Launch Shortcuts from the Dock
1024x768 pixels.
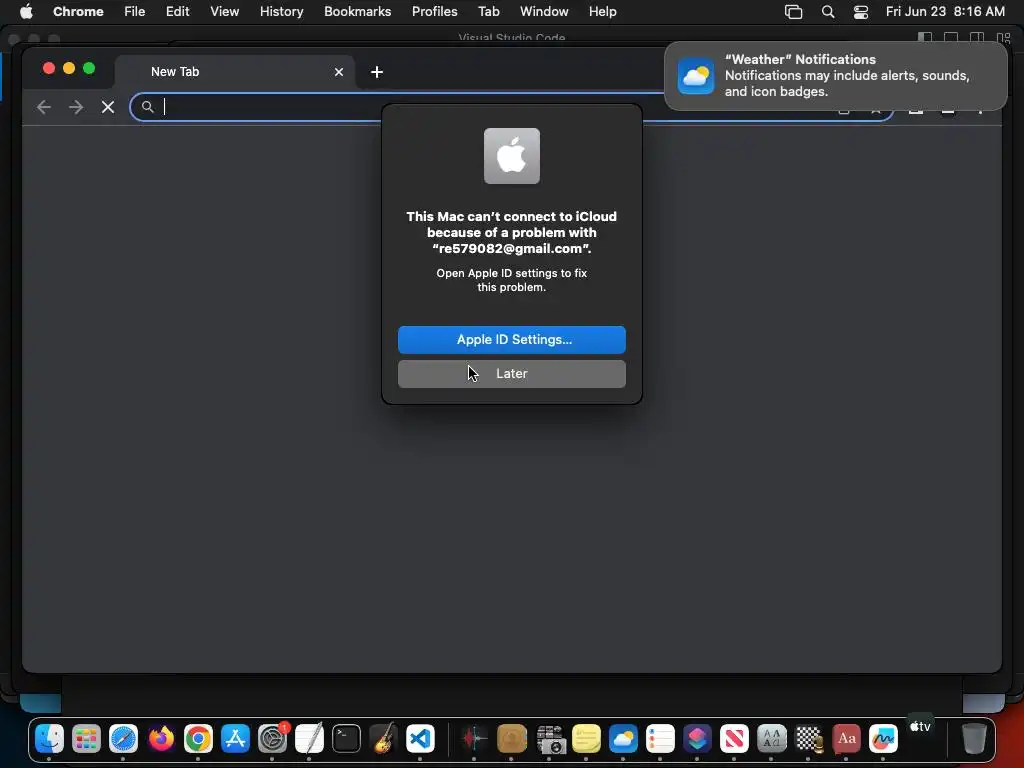tap(697, 739)
